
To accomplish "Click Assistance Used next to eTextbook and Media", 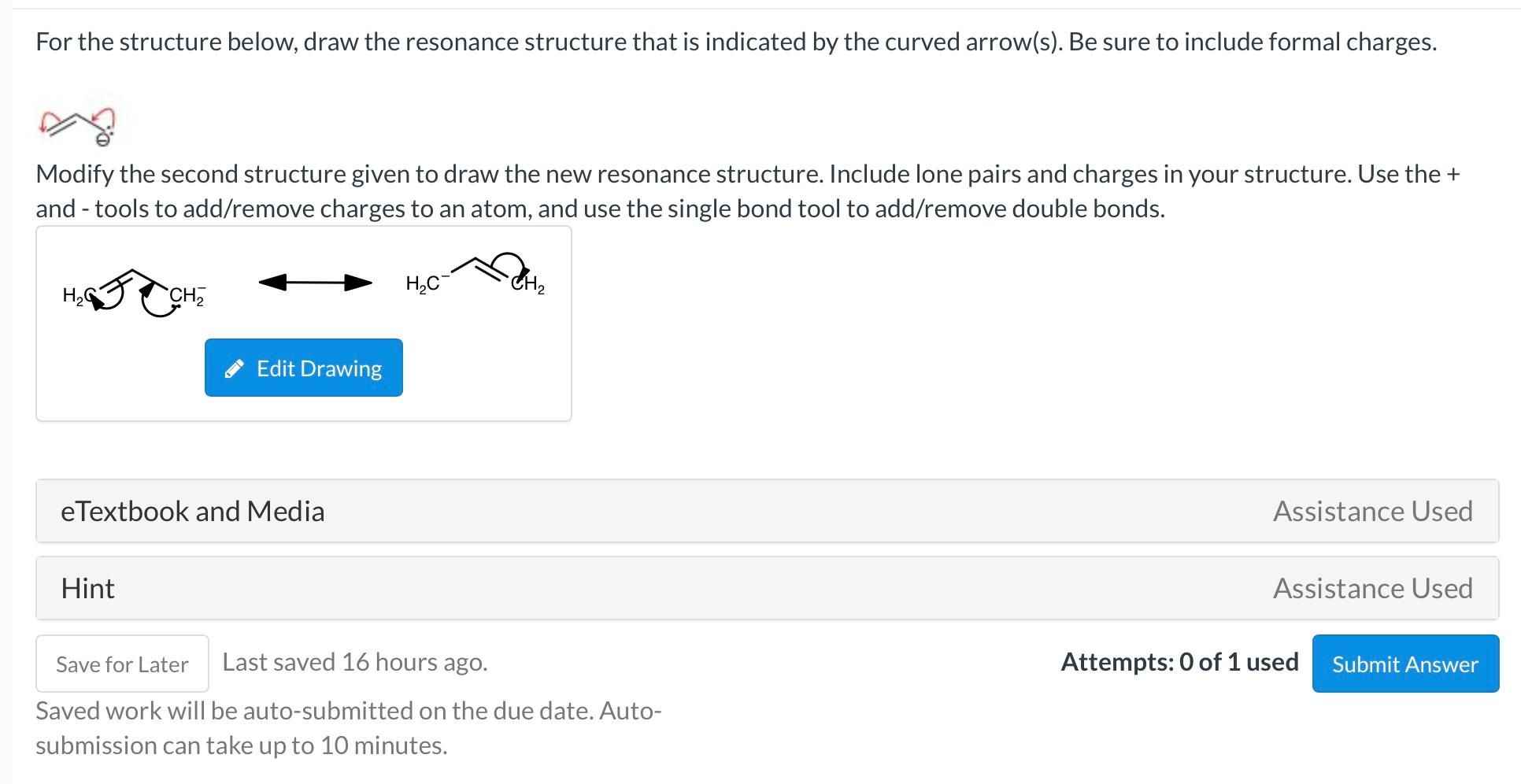I will click(1372, 511).
